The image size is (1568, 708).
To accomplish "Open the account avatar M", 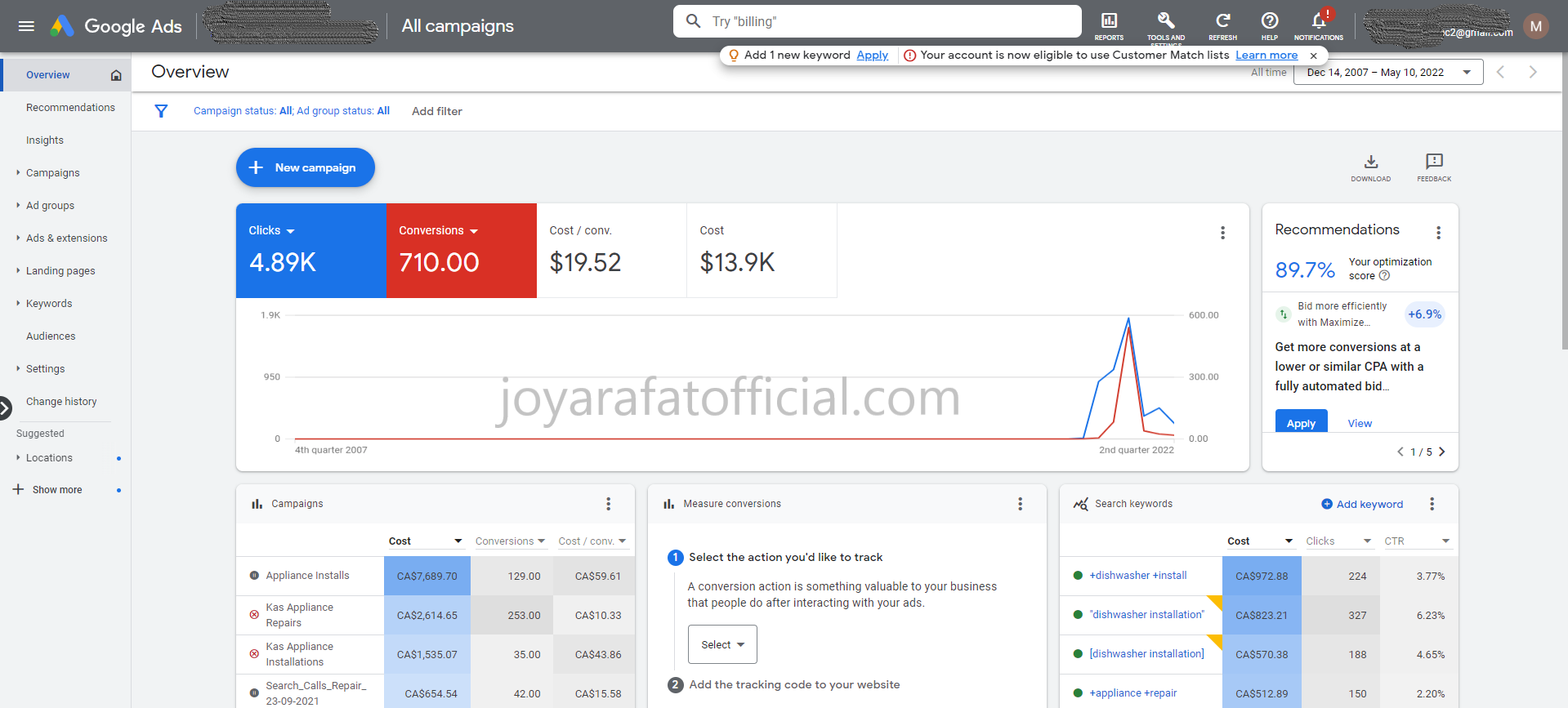I will point(1536,26).
